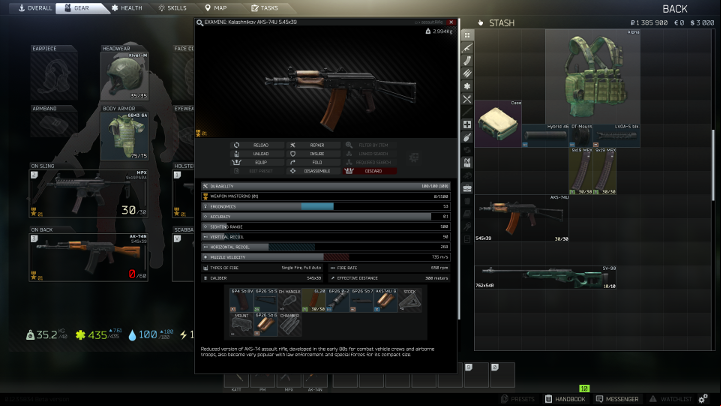Open Watchlist from bottom bar
This screenshot has width=721, height=406.
(x=670, y=399)
